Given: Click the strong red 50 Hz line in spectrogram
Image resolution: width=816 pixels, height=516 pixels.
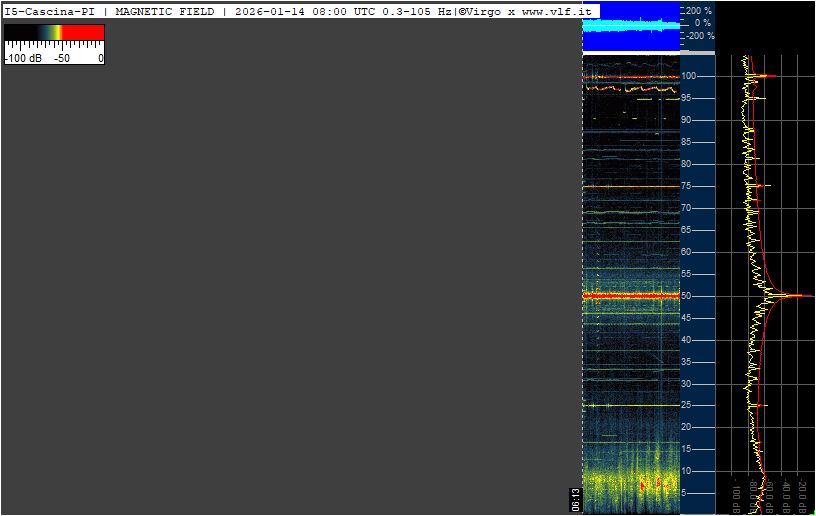Looking at the screenshot, I should click(x=631, y=296).
